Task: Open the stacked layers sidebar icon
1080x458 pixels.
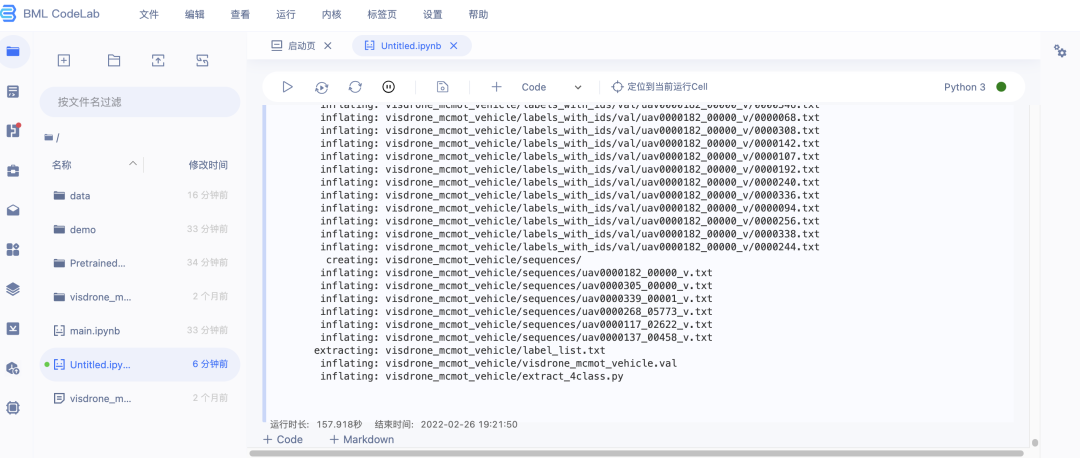Action: 13,289
